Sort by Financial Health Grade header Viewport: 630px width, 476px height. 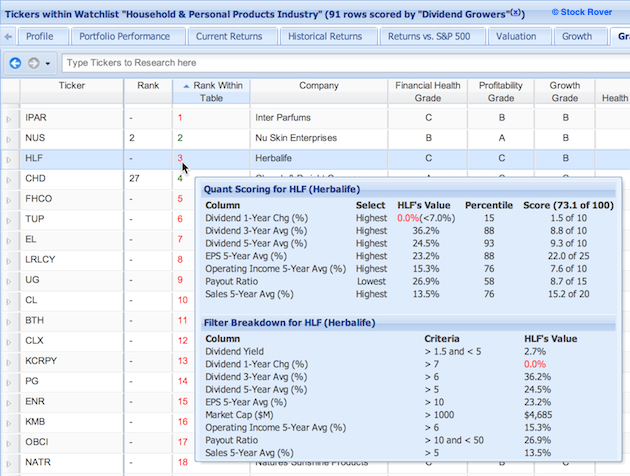tap(428, 92)
